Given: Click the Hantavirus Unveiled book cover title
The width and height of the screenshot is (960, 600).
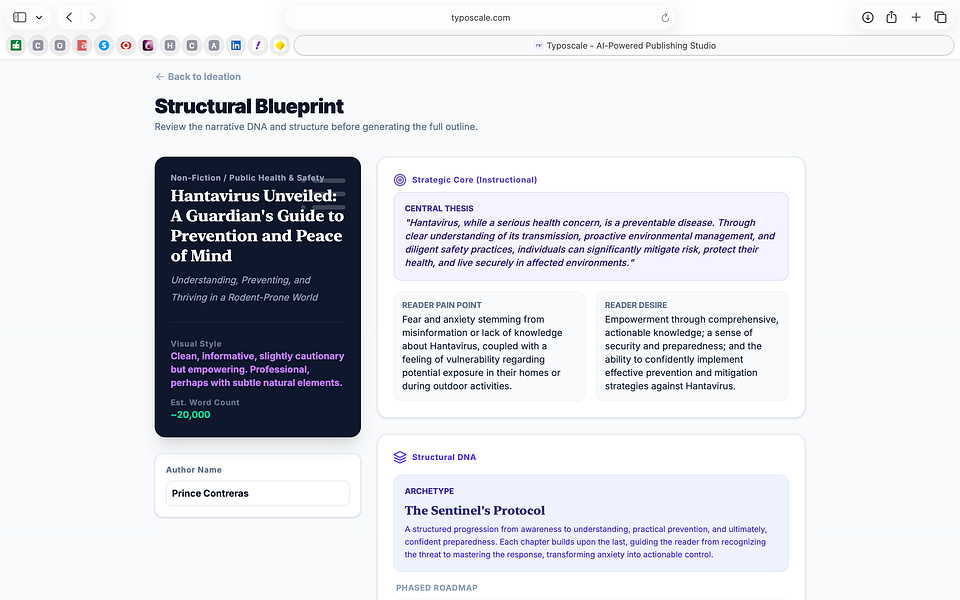Looking at the screenshot, I should tap(257, 225).
